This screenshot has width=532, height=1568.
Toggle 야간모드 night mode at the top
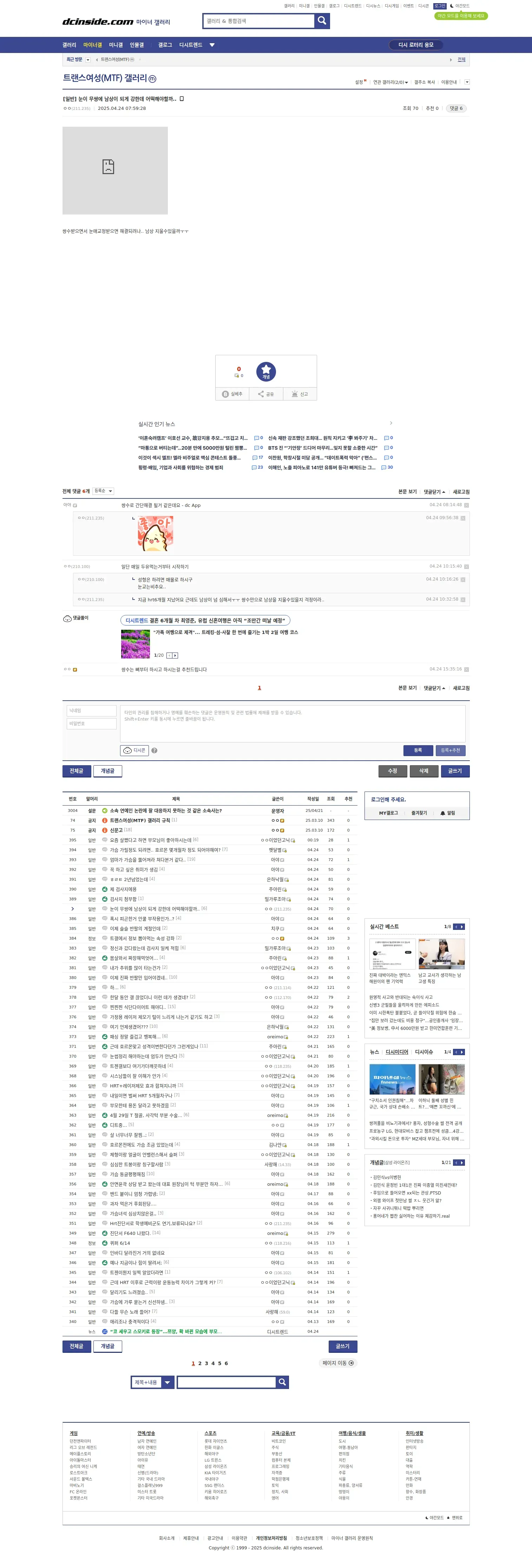pyautogui.click(x=460, y=6)
